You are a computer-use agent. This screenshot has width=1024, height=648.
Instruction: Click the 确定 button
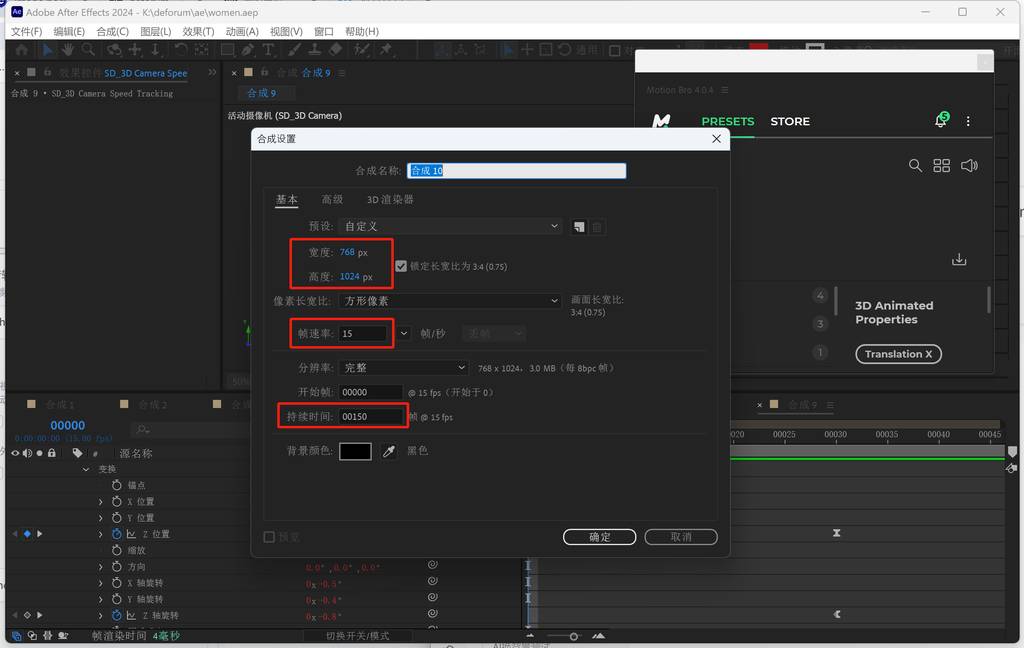pyautogui.click(x=600, y=537)
